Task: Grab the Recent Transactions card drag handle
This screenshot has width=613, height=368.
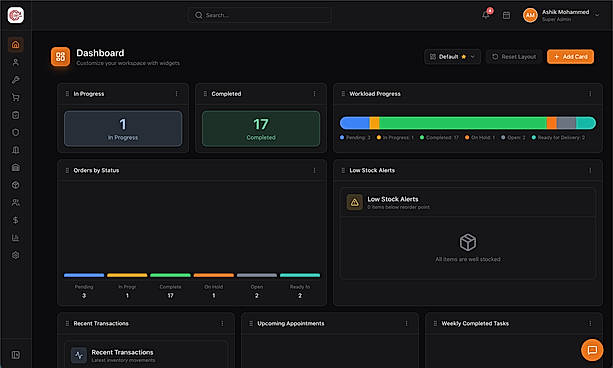Action: 67,323
